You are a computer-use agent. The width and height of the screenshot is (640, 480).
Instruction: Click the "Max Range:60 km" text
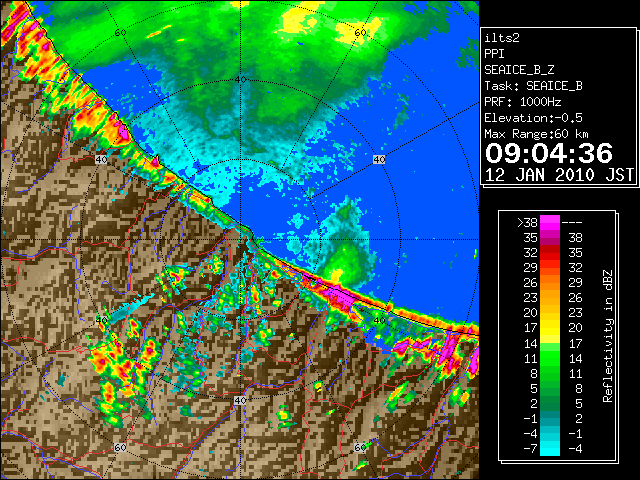pyautogui.click(x=537, y=134)
